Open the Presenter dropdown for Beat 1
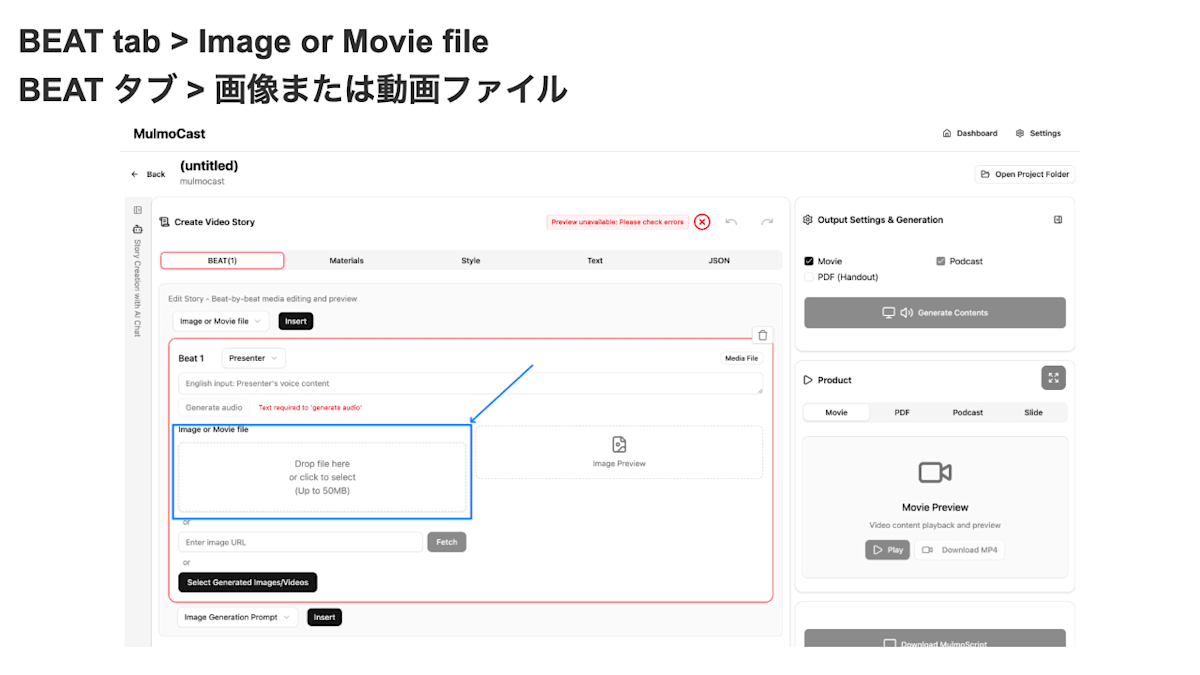 tap(253, 357)
